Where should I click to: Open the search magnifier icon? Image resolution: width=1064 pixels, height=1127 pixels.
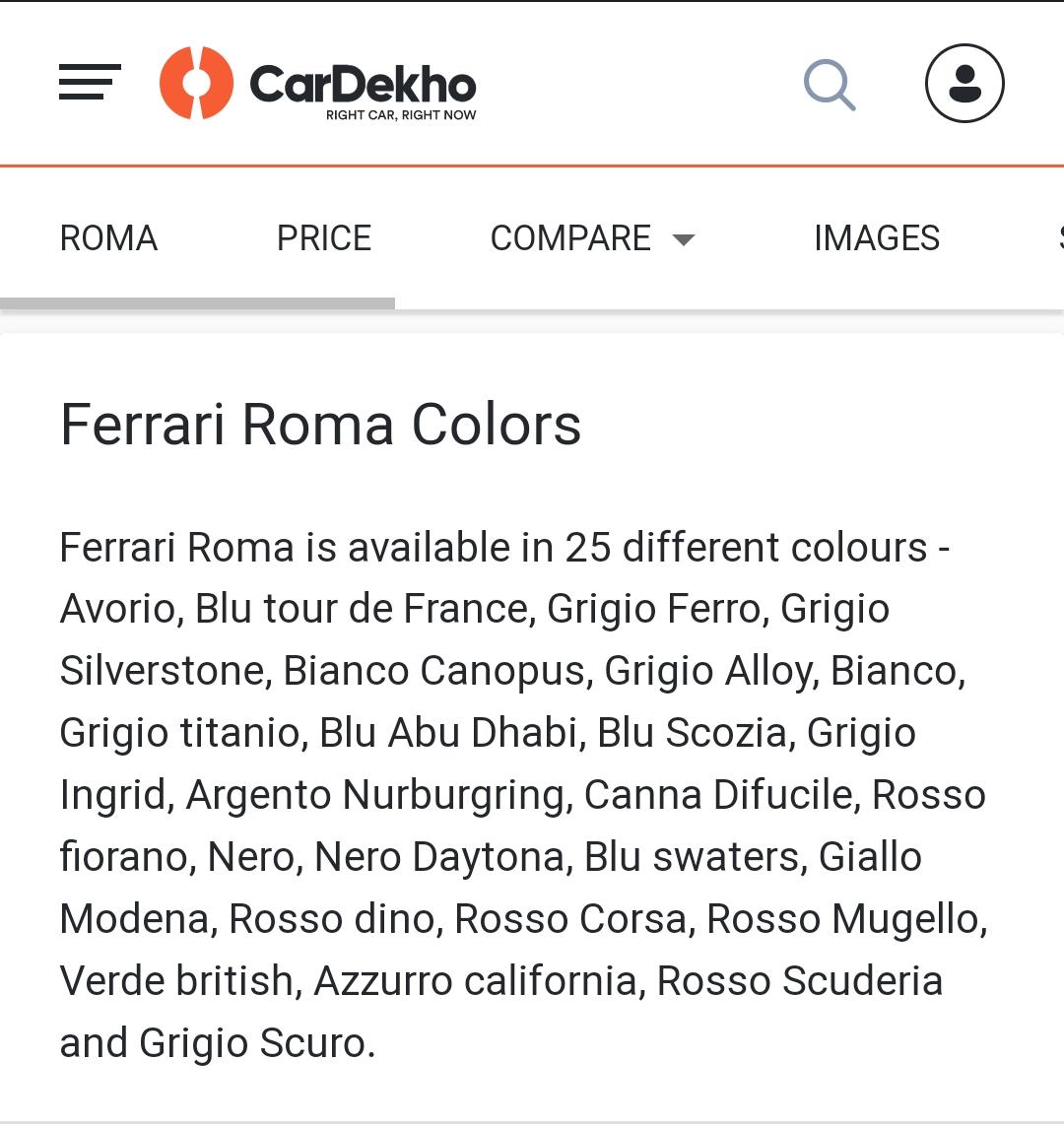click(x=830, y=85)
